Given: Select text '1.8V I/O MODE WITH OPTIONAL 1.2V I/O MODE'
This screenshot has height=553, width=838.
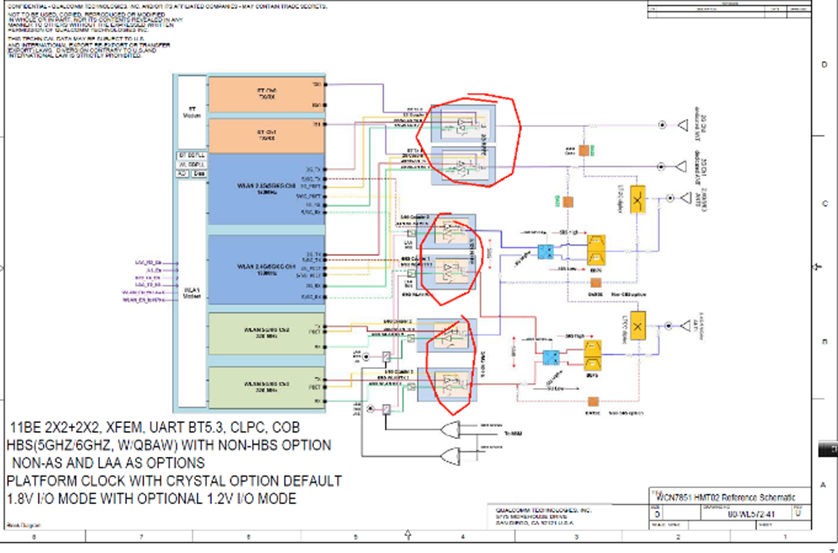Looking at the screenshot, I should pos(151,499).
